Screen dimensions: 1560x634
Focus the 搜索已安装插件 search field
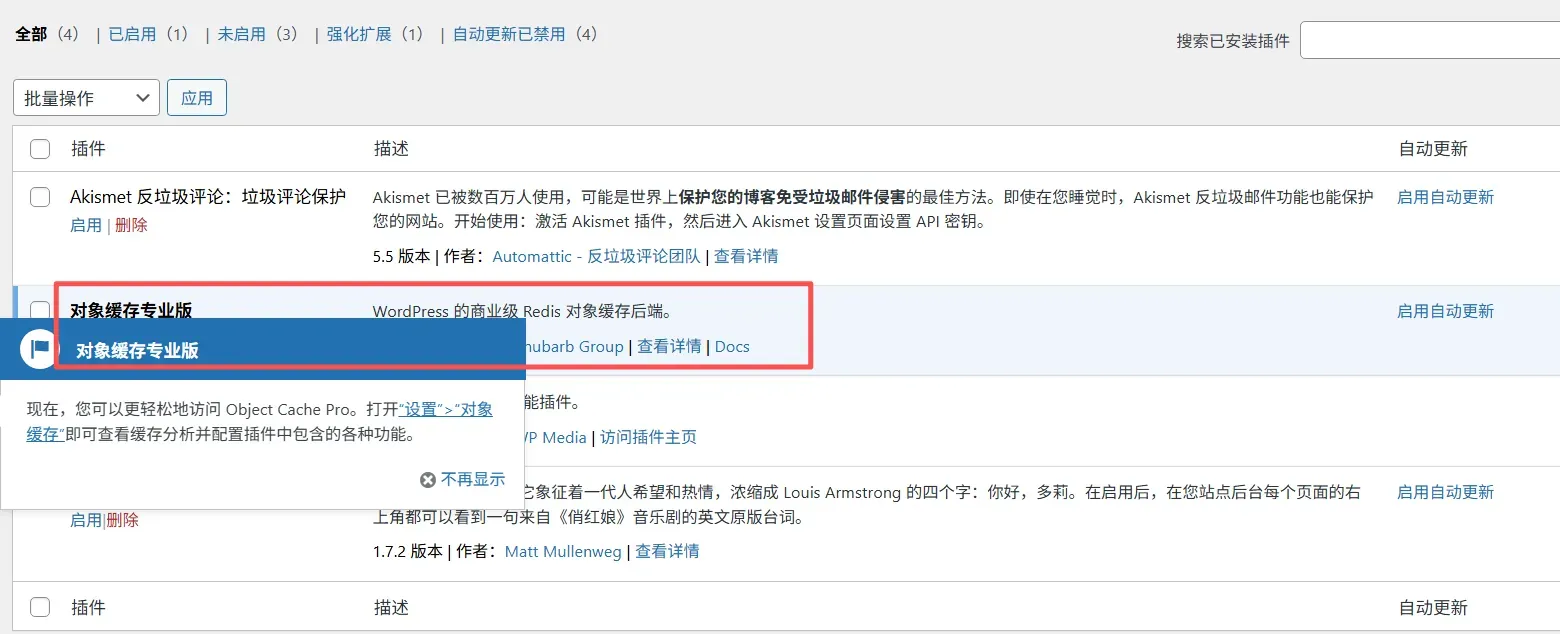coord(1430,41)
